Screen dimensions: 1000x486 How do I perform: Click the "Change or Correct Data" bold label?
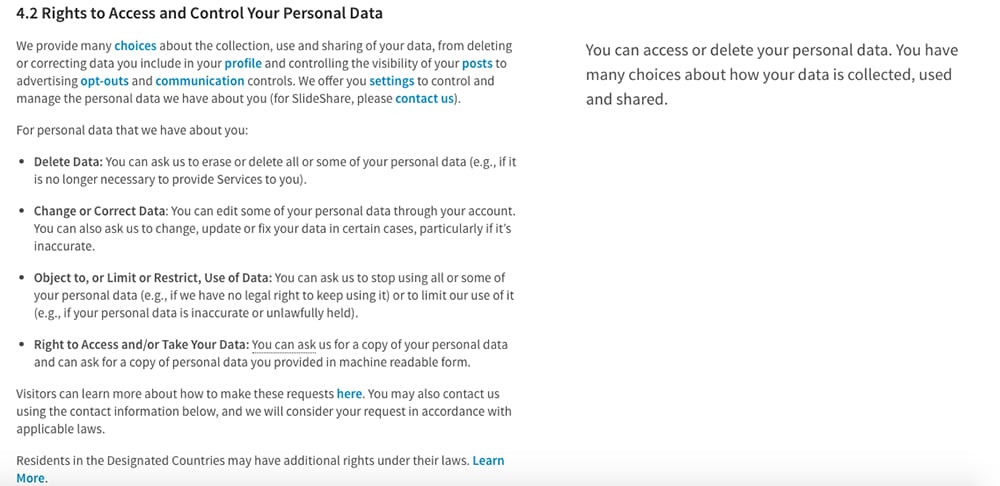click(99, 210)
